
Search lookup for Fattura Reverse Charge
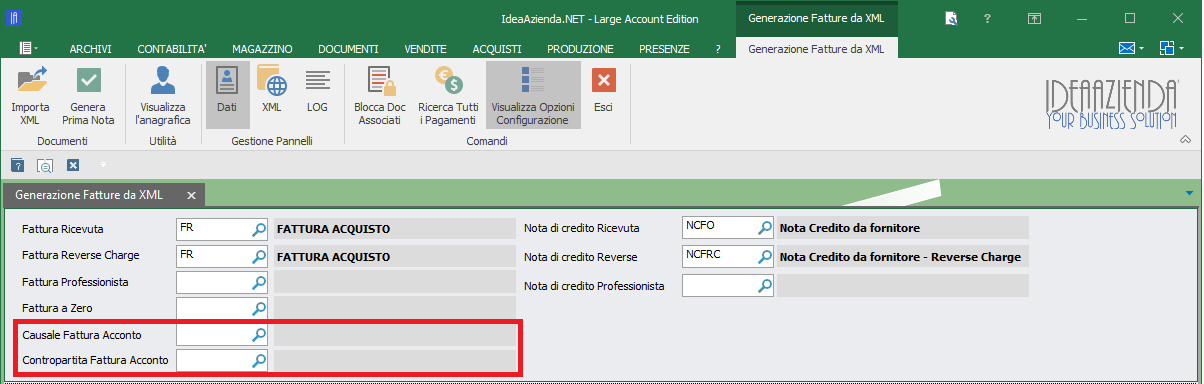pyautogui.click(x=259, y=256)
